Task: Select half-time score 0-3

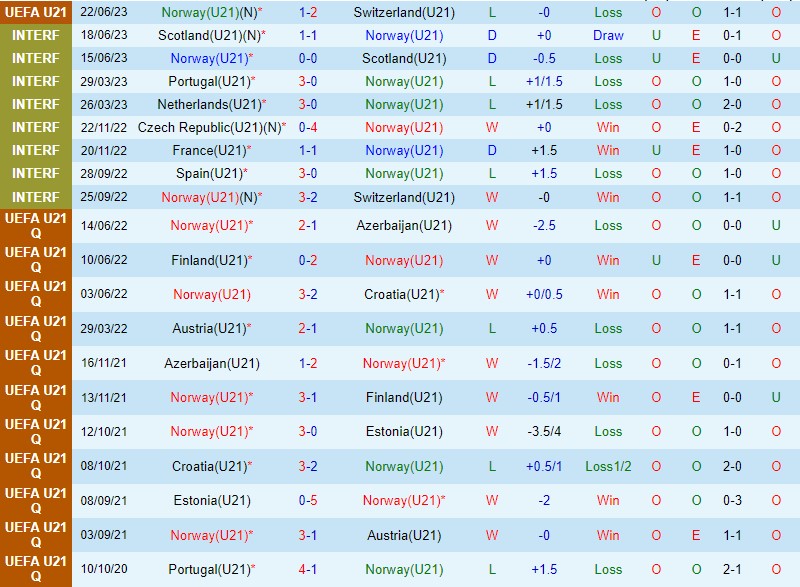Action: pyautogui.click(x=732, y=500)
